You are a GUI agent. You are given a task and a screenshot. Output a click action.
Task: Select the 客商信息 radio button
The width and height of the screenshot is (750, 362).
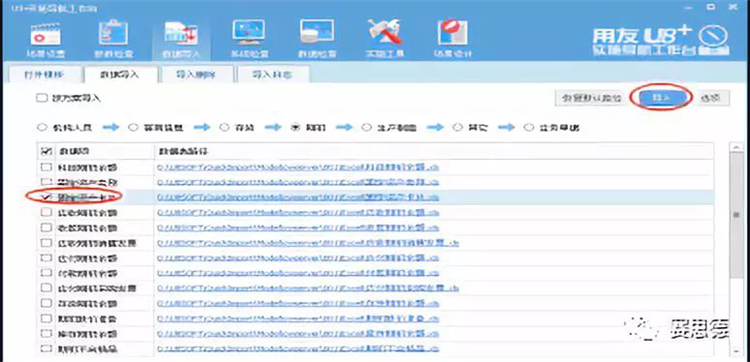coord(134,128)
